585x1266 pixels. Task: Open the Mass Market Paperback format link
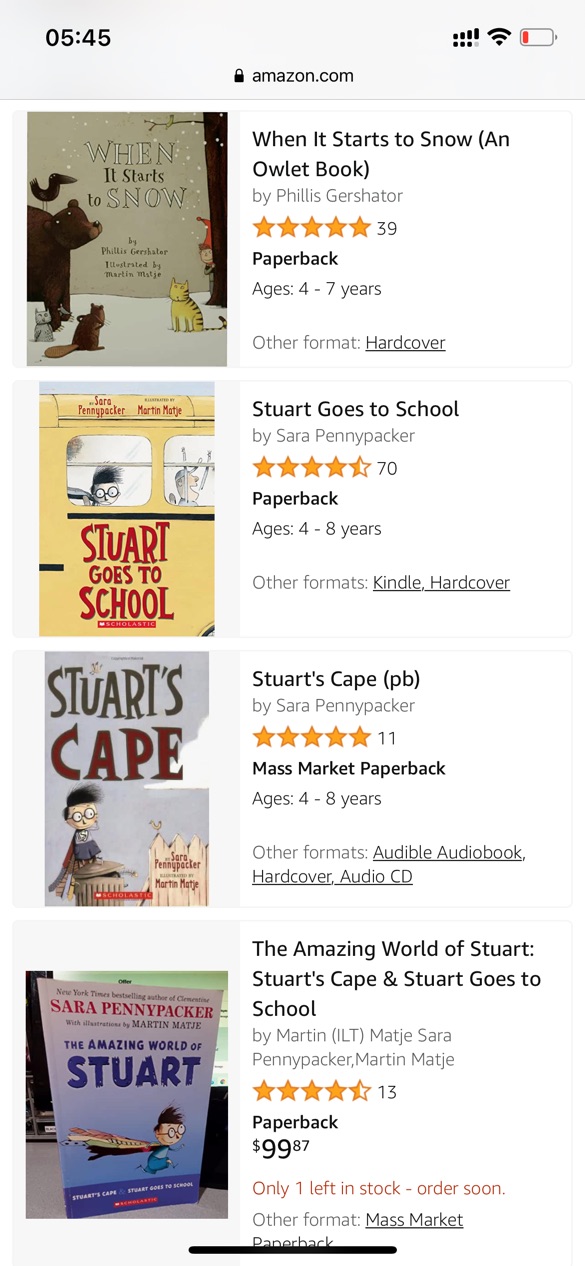click(358, 1232)
